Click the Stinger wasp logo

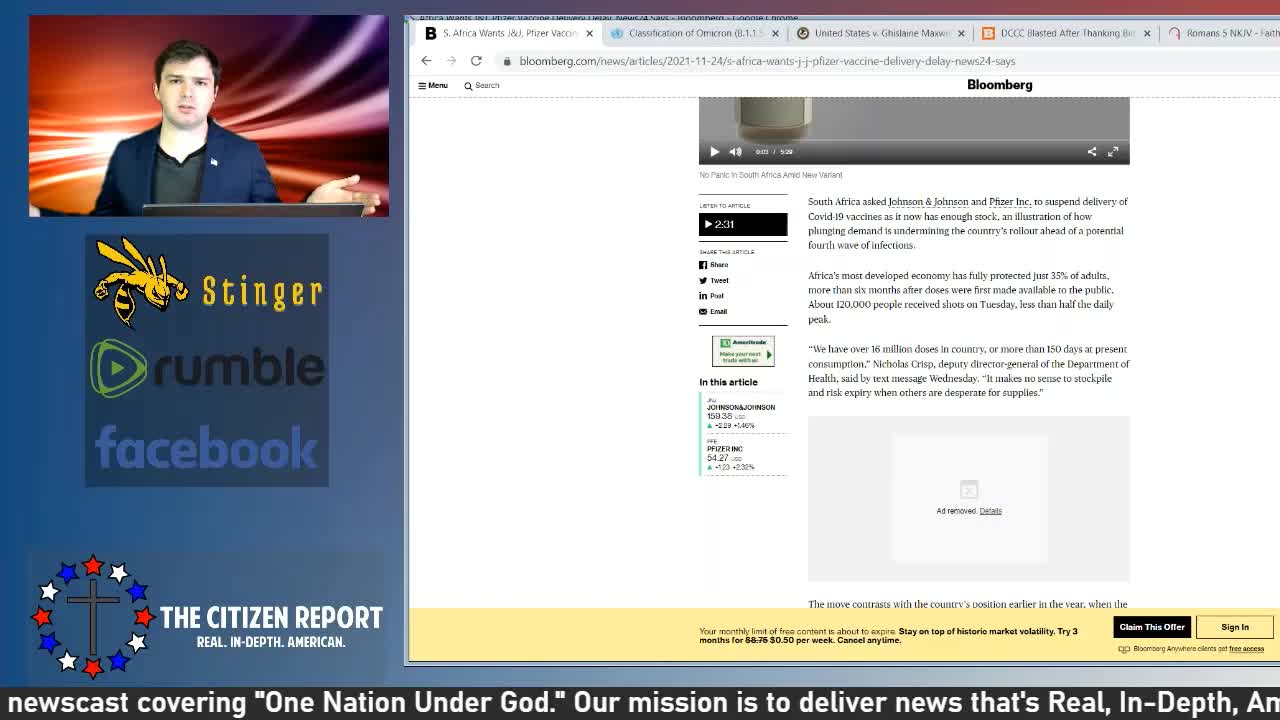141,283
